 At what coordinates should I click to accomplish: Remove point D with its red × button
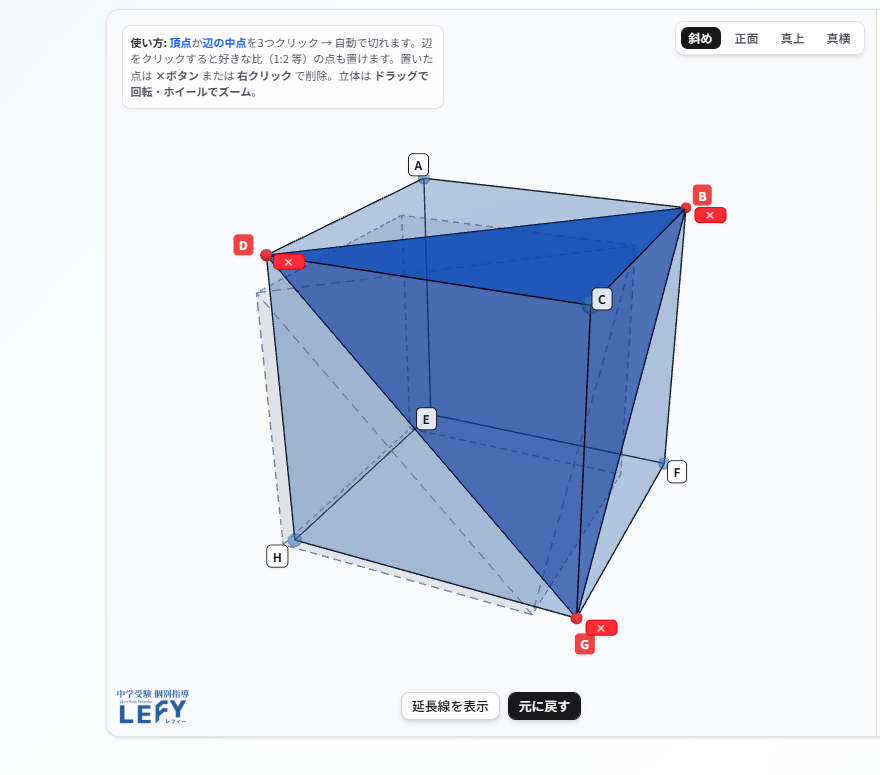click(288, 262)
